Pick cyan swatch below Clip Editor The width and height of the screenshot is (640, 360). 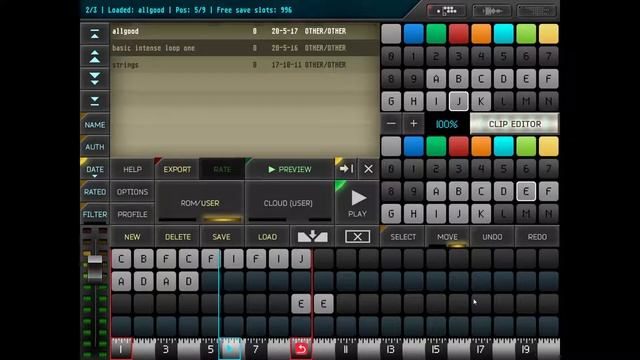503,147
